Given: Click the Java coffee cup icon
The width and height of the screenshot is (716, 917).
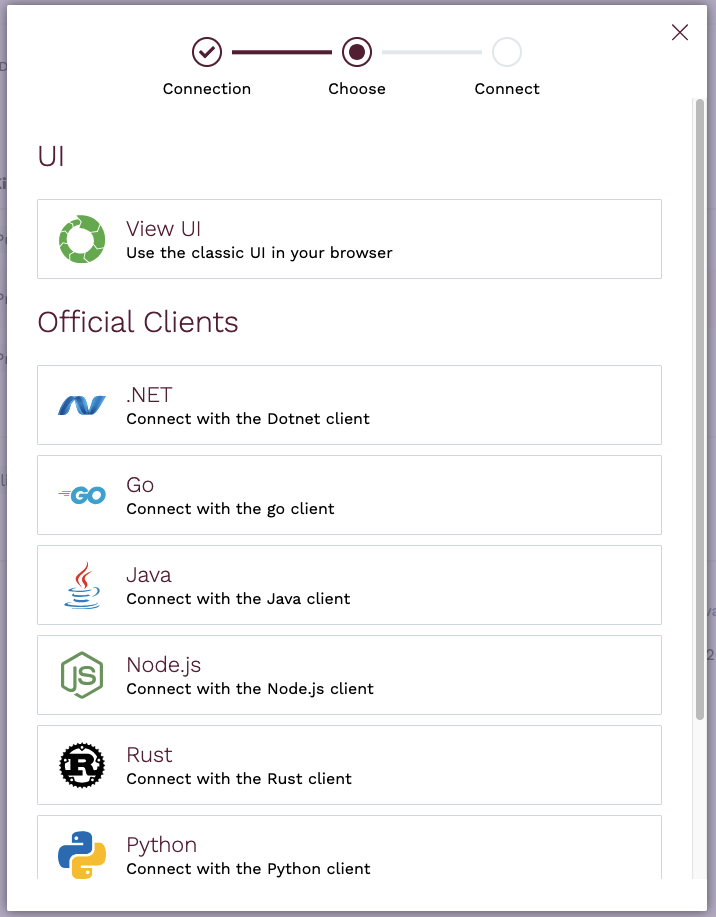Looking at the screenshot, I should pyautogui.click(x=82, y=585).
